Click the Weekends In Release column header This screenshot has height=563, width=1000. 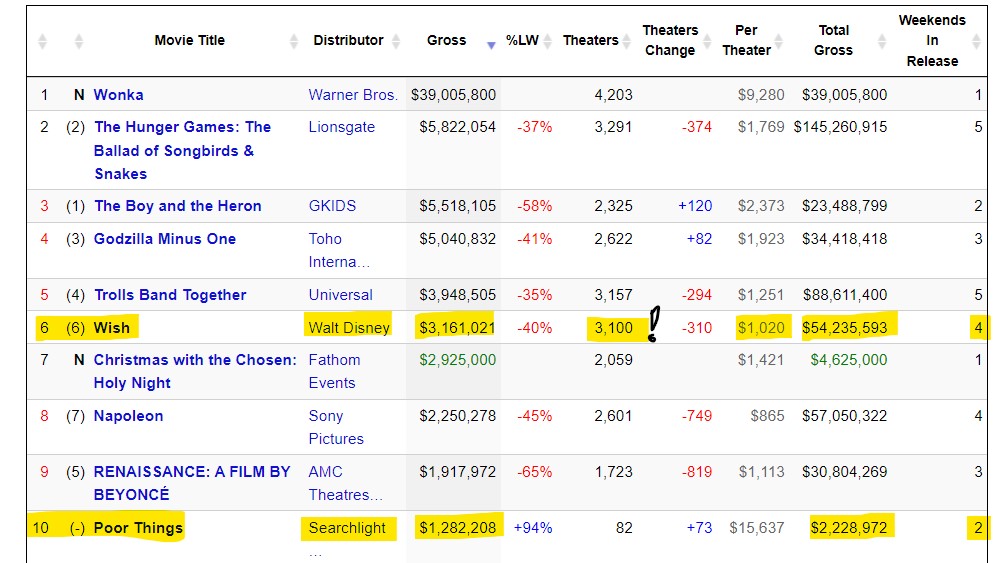click(932, 41)
